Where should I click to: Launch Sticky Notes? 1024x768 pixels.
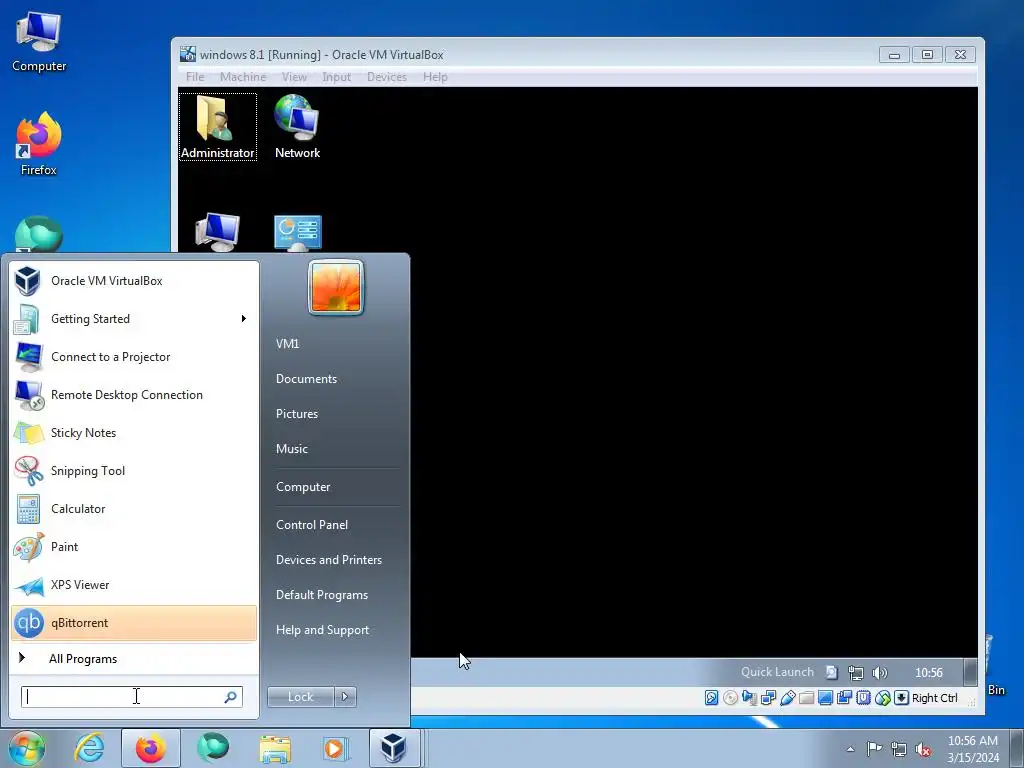(x=134, y=432)
